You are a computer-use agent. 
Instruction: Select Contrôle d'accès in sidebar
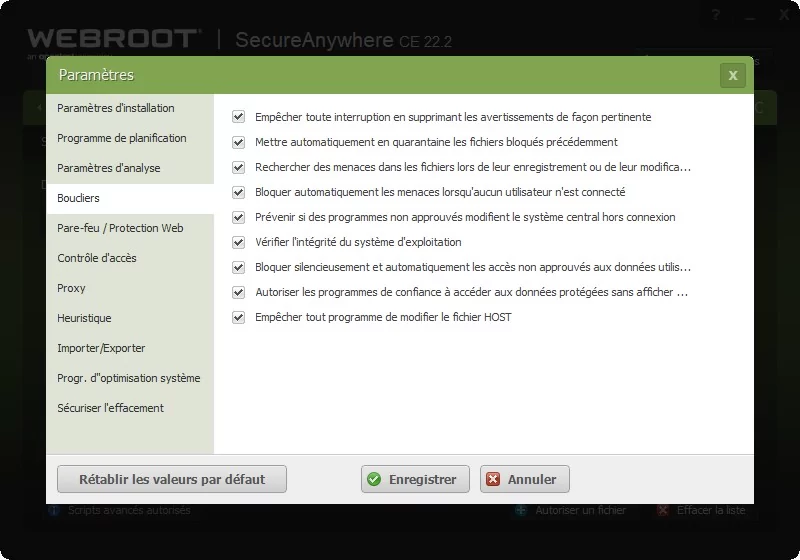(97, 258)
